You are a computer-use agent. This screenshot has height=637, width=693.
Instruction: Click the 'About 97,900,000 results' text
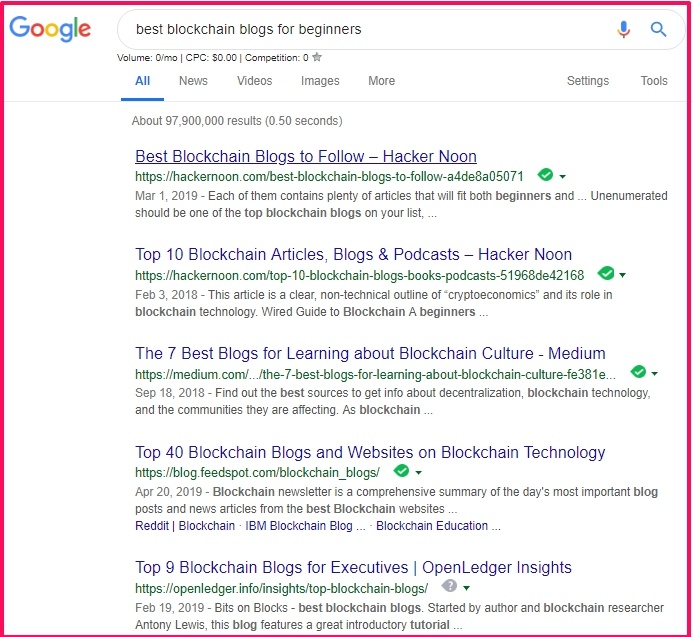click(x=237, y=121)
